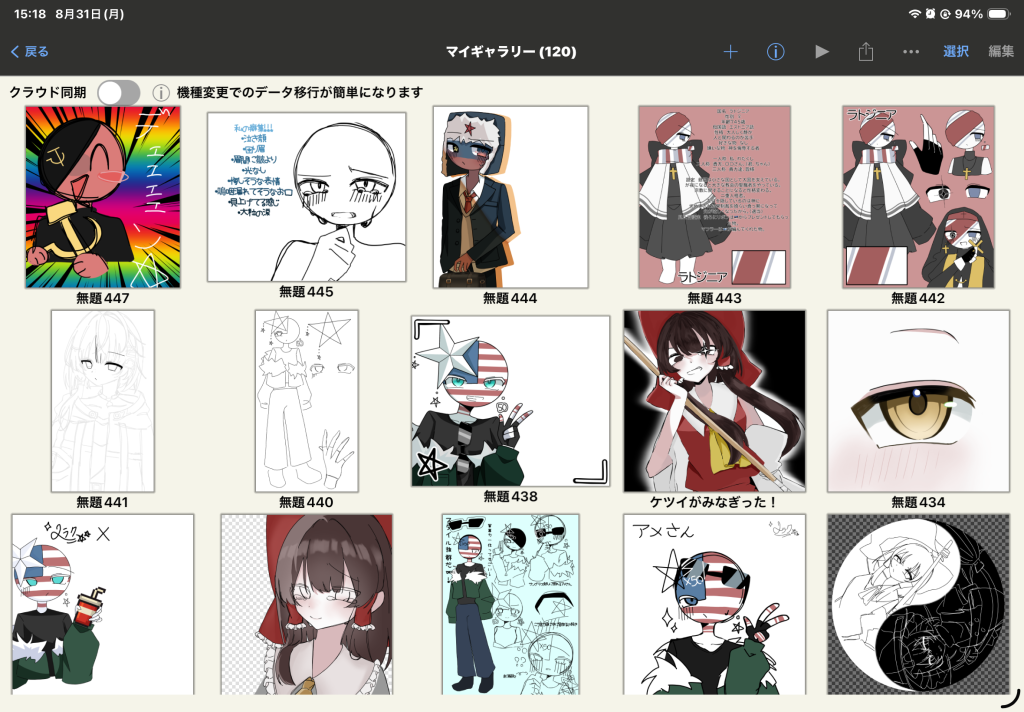
Task: Tap the battery icon in status bar
Action: click(x=999, y=14)
